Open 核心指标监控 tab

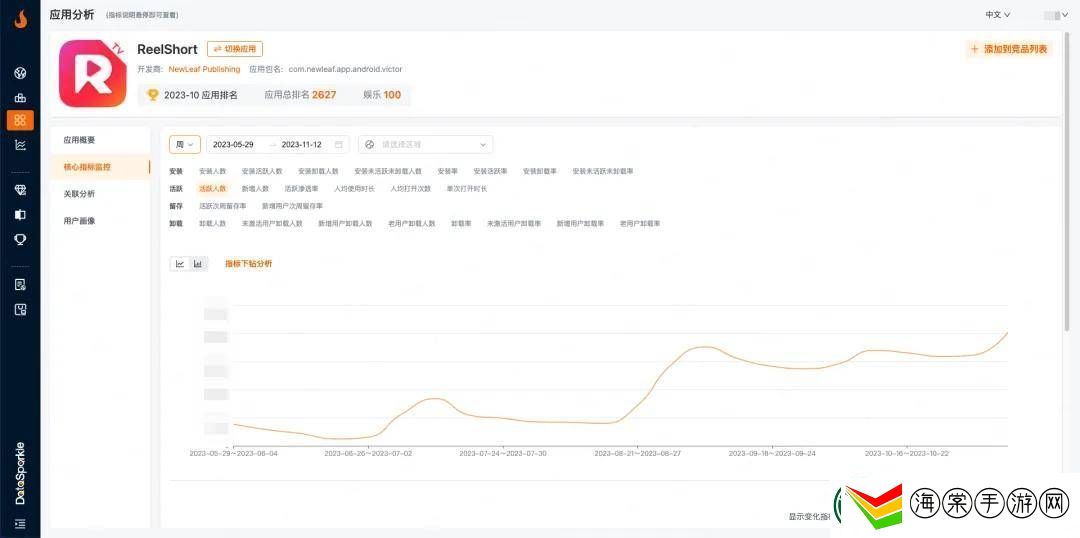tap(87, 167)
